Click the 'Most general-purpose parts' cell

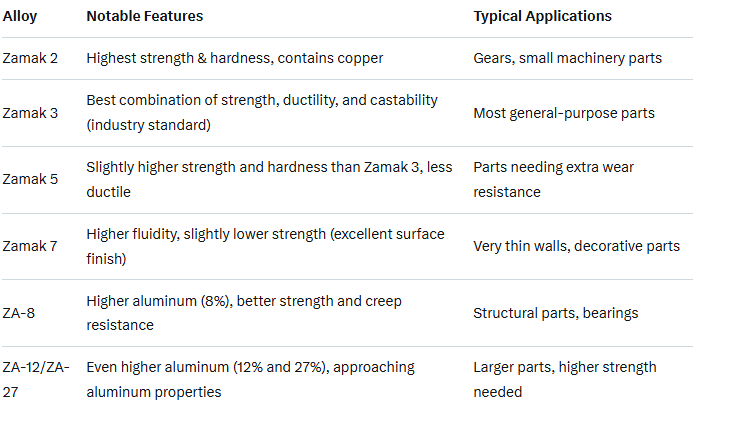(564, 113)
